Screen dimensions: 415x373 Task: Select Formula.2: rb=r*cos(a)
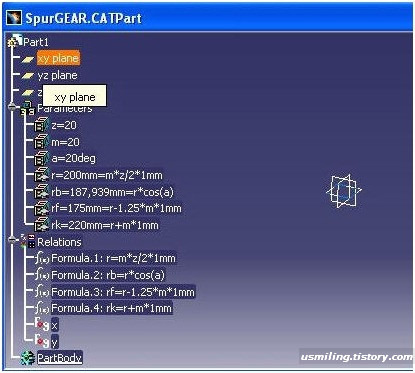point(108,275)
